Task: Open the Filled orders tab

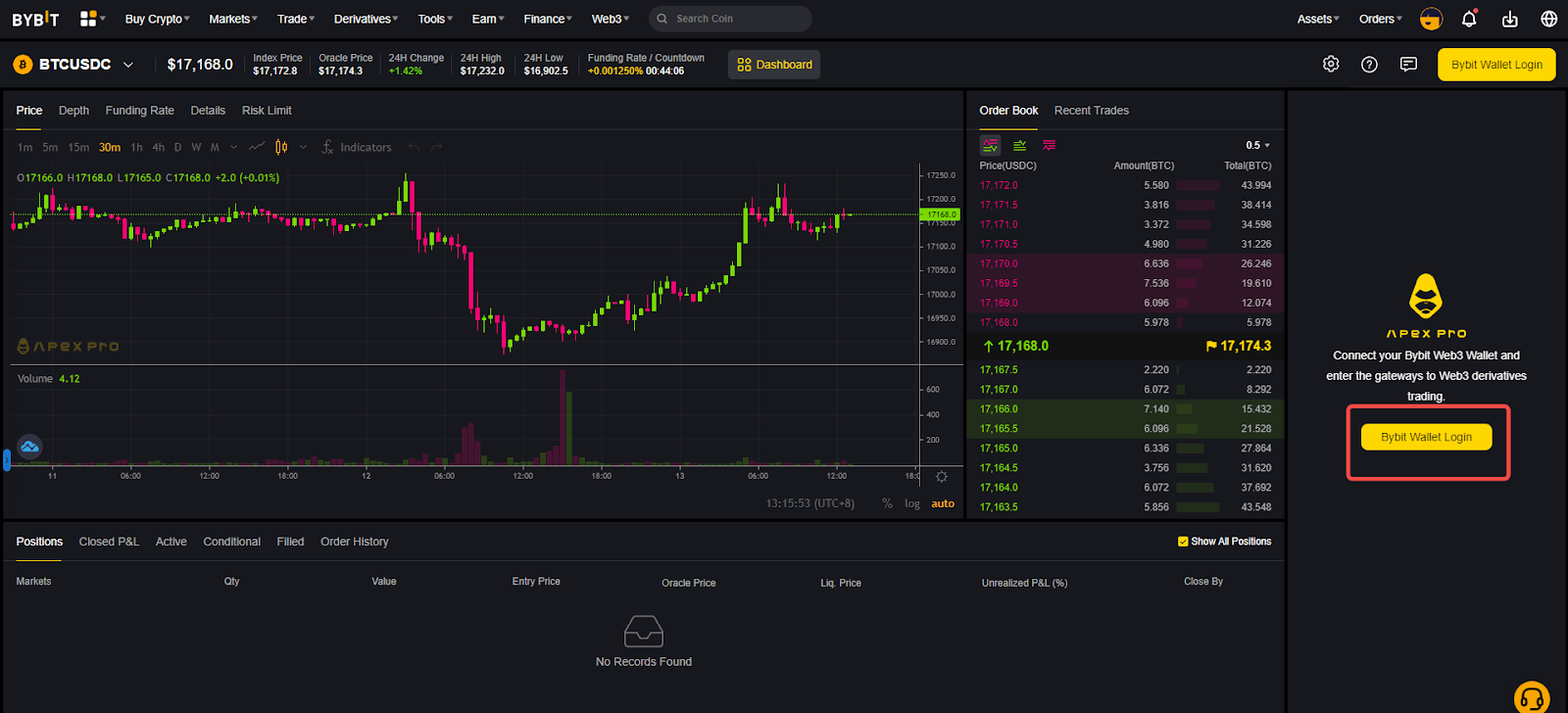Action: (290, 542)
